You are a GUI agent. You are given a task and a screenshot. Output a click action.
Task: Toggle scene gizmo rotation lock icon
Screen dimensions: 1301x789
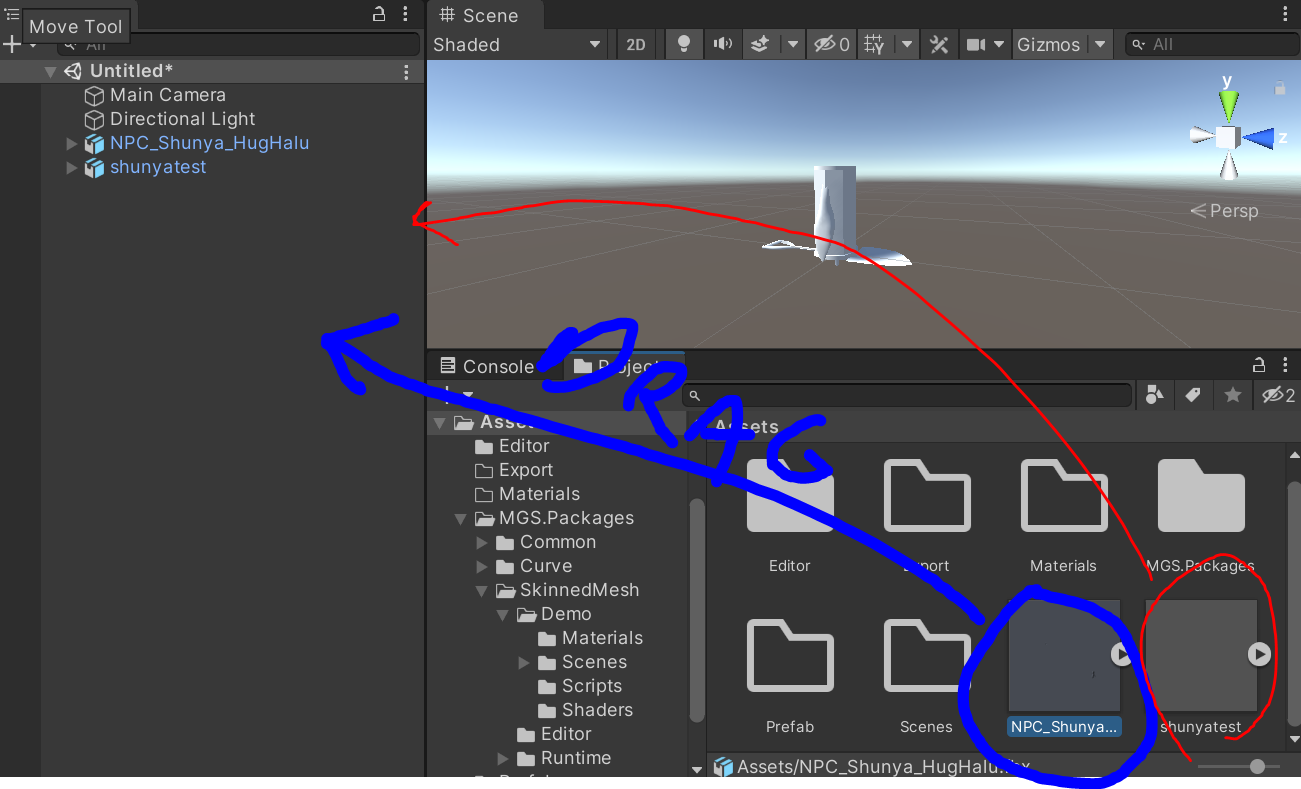coord(1280,88)
